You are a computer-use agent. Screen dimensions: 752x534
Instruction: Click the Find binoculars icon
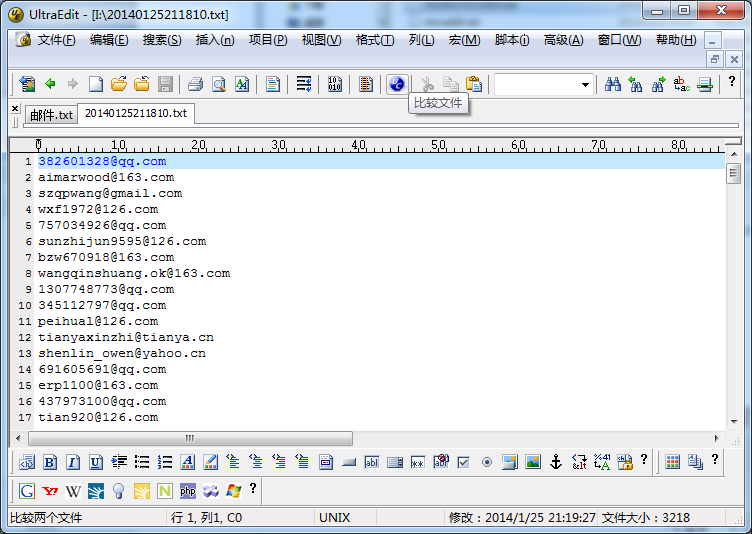coord(613,84)
